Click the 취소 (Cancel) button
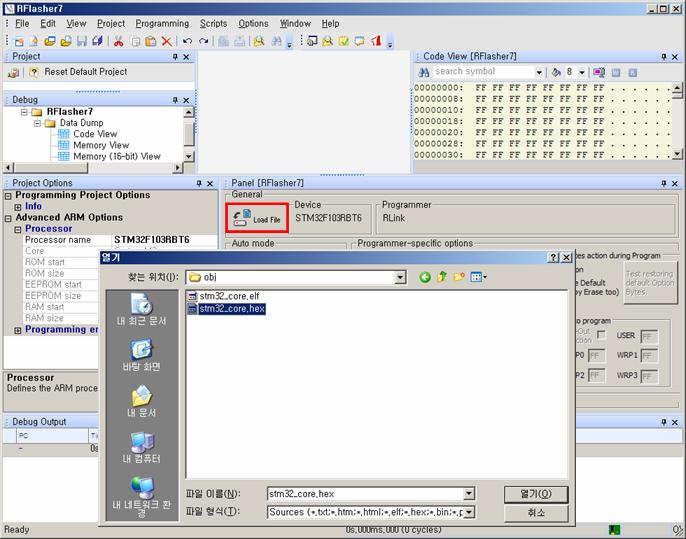This screenshot has height=539, width=686. coord(536,512)
